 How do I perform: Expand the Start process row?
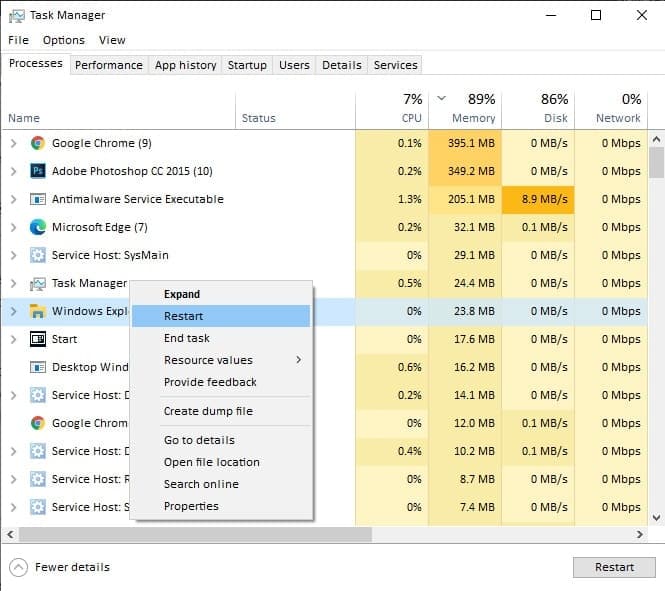click(x=14, y=339)
